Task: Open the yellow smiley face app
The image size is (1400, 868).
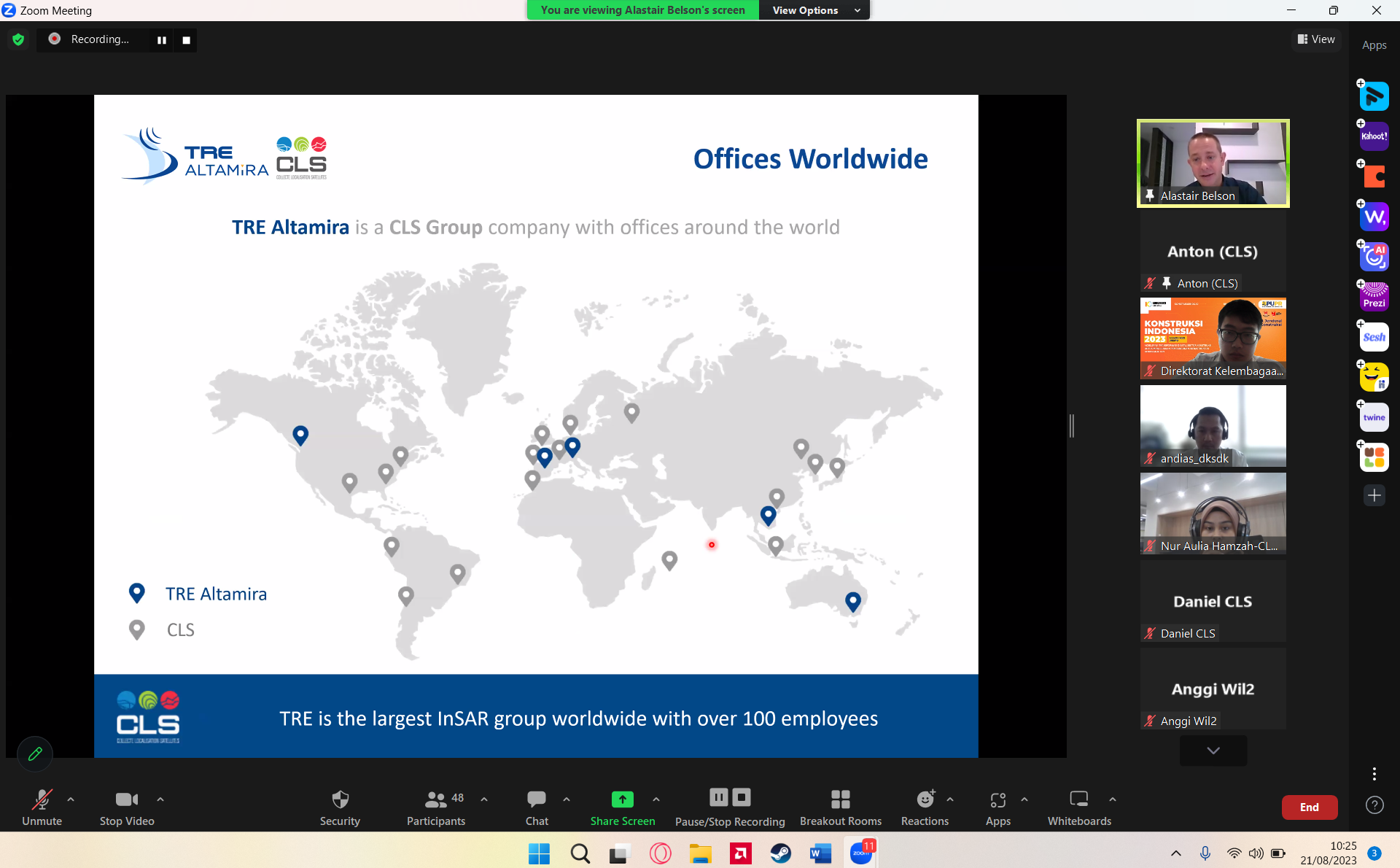Action: [1374, 377]
